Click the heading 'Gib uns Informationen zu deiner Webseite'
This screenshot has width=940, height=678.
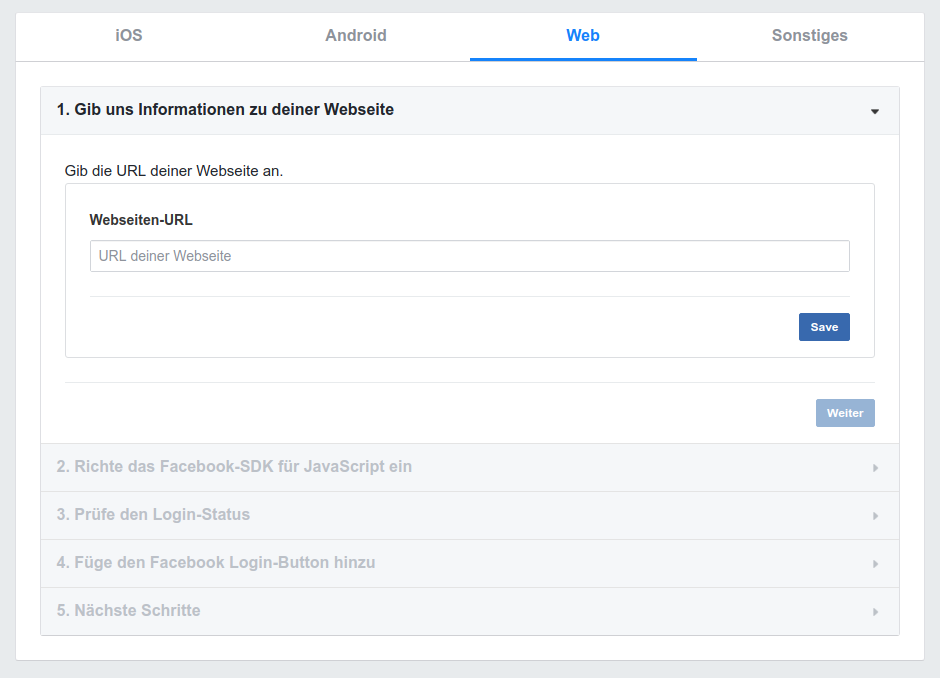225,110
